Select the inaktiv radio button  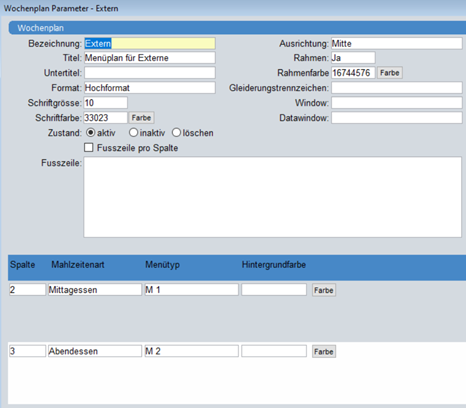[x=133, y=133]
